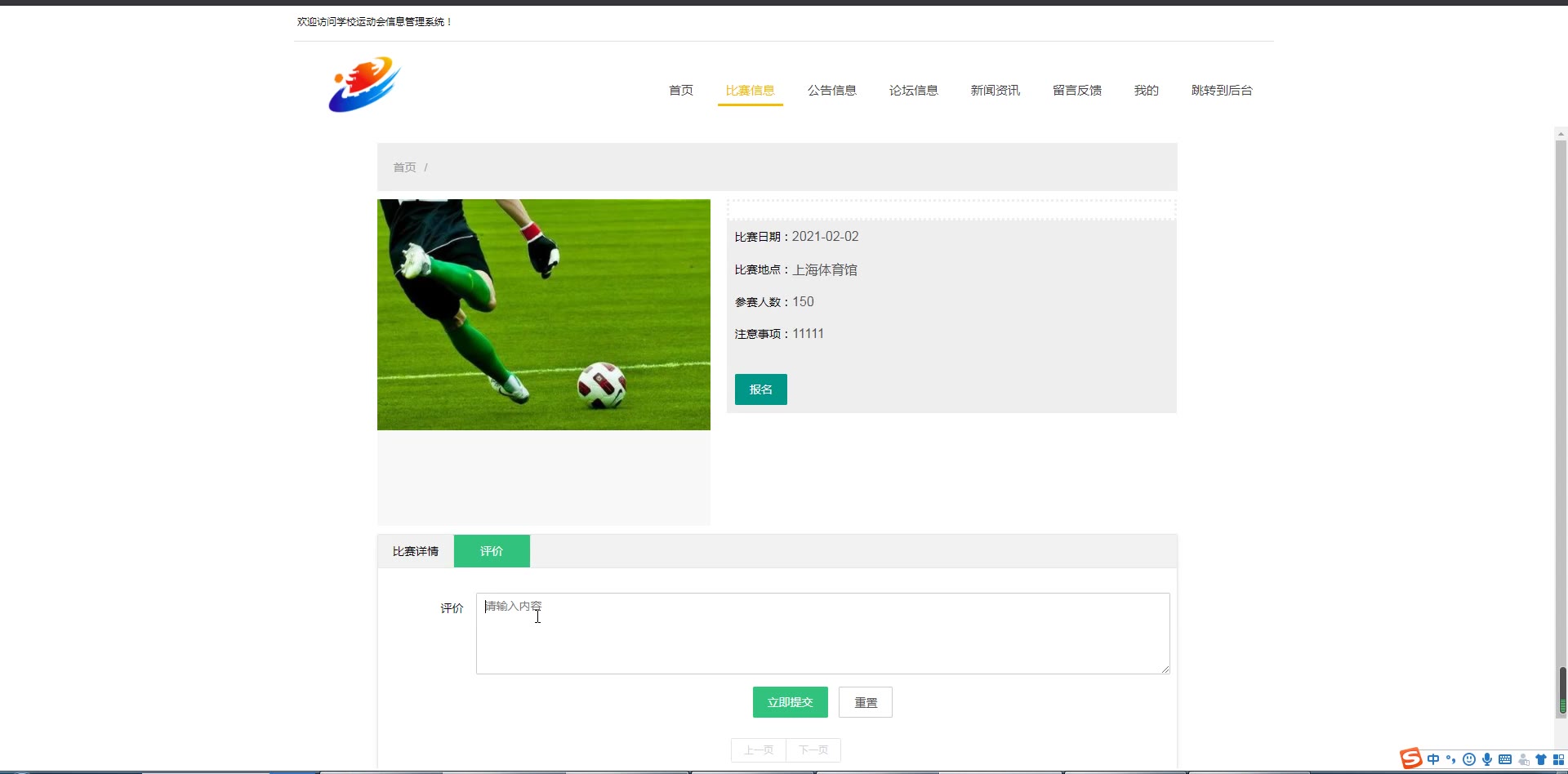Open 新闻资讯 navigation item

(995, 90)
